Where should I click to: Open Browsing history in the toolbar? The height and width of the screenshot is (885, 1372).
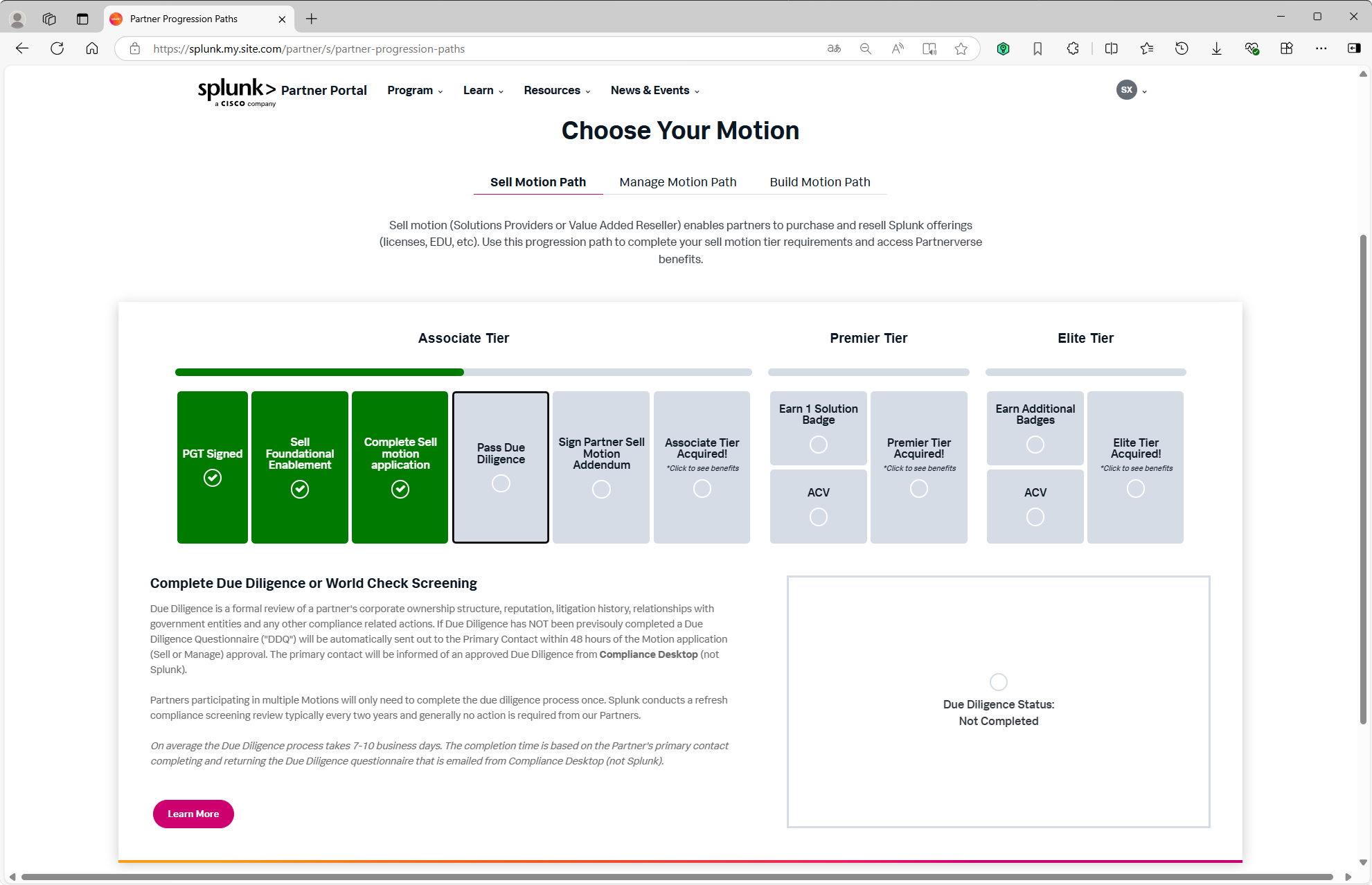[1182, 48]
